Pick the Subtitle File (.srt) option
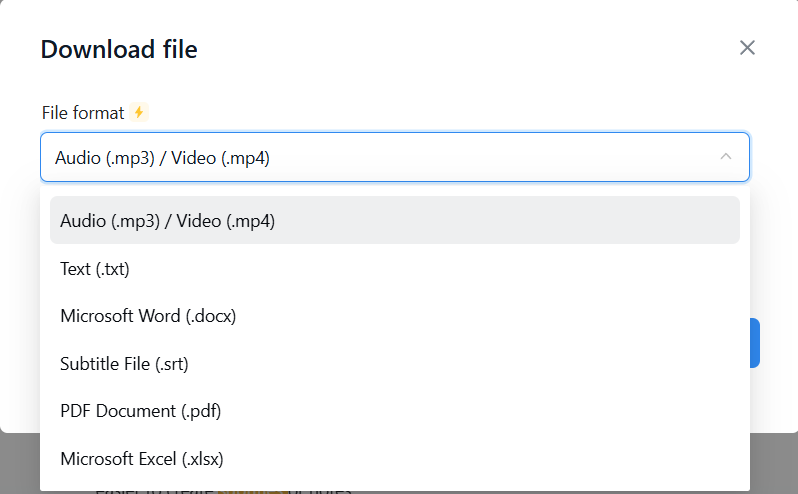This screenshot has height=494, width=798. pos(124,364)
